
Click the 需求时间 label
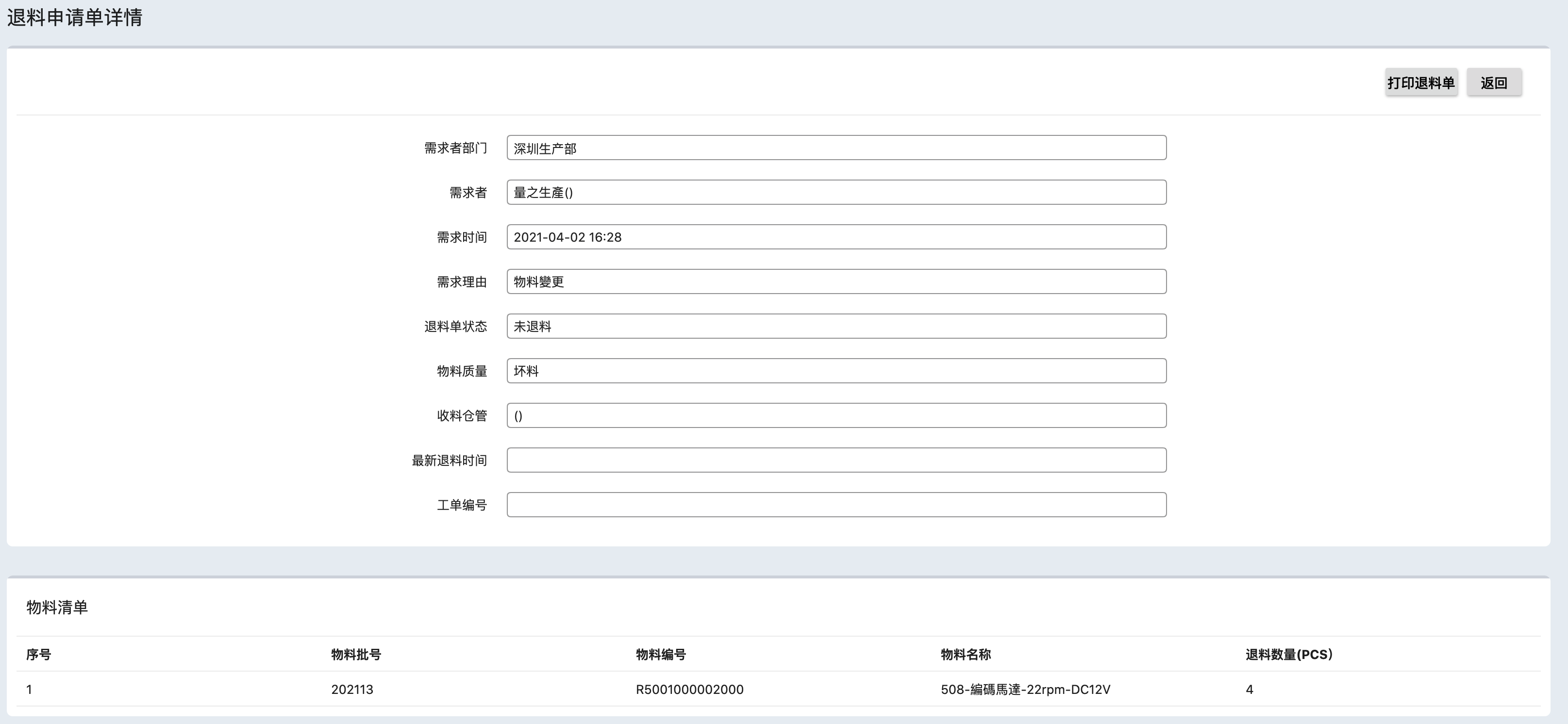[462, 237]
